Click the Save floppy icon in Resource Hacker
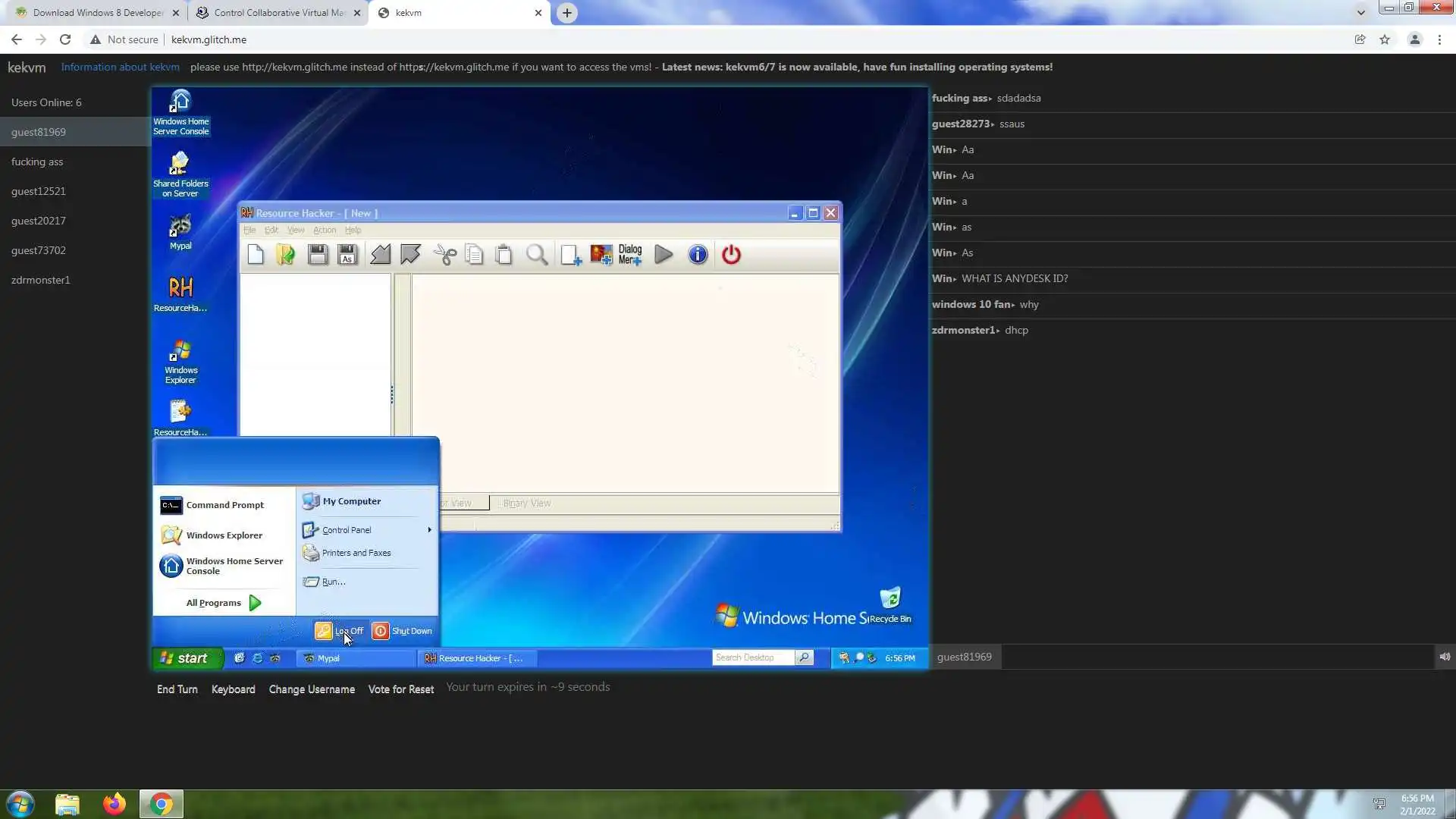This screenshot has height=819, width=1456. [x=318, y=255]
